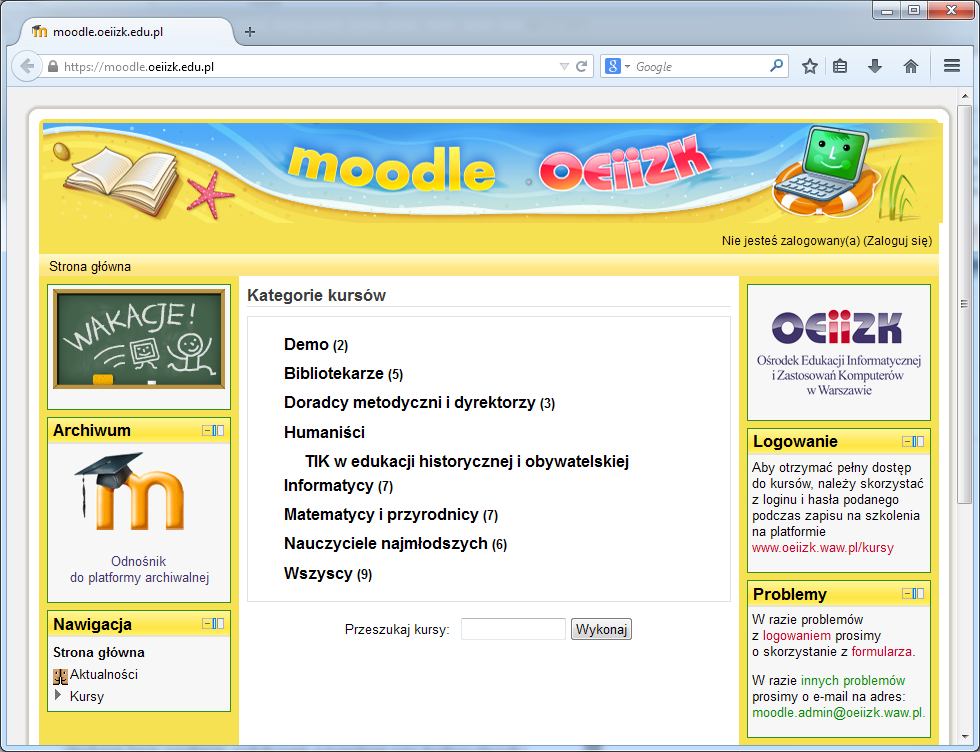Click the search magnifier icon in Google box
The width and height of the screenshot is (980, 752).
coord(776,65)
